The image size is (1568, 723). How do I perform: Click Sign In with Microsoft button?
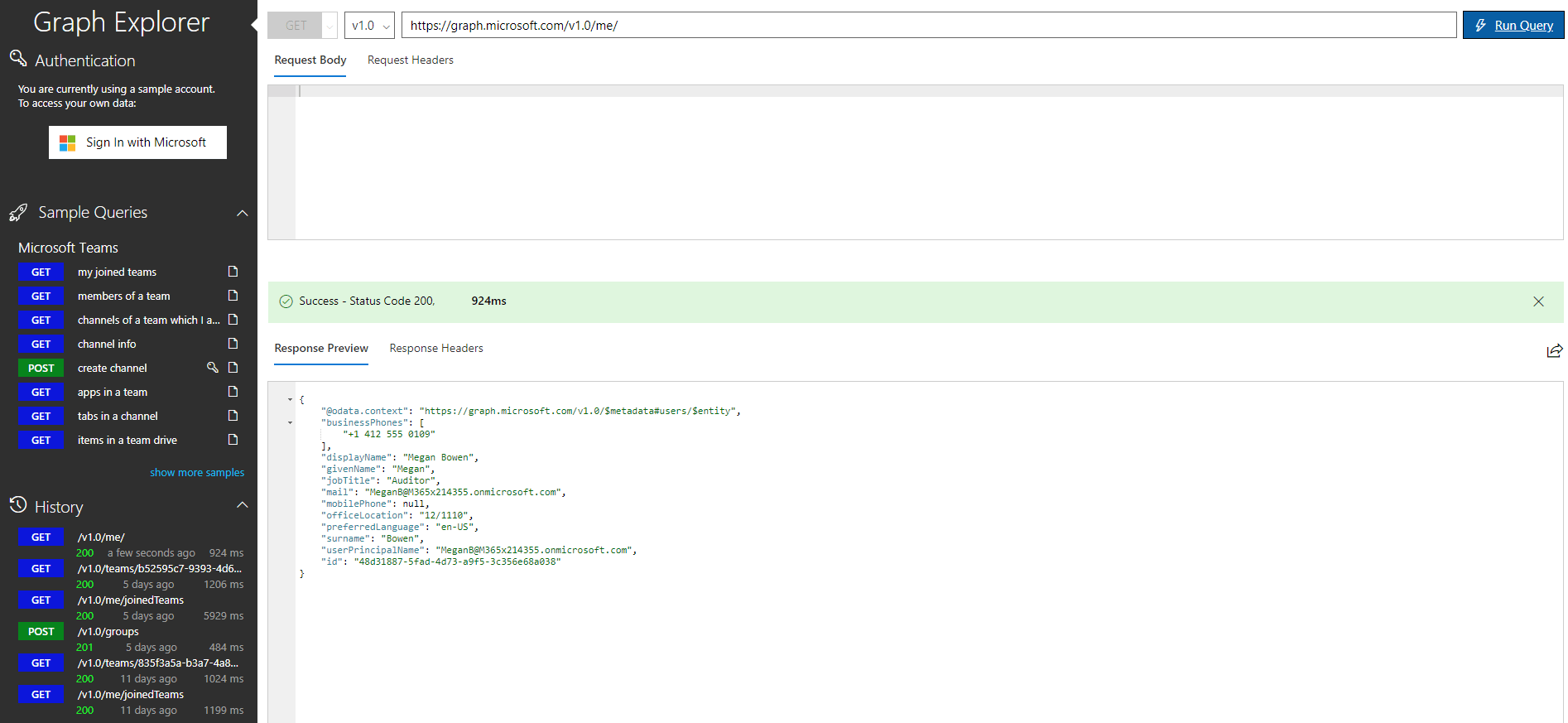(x=137, y=142)
